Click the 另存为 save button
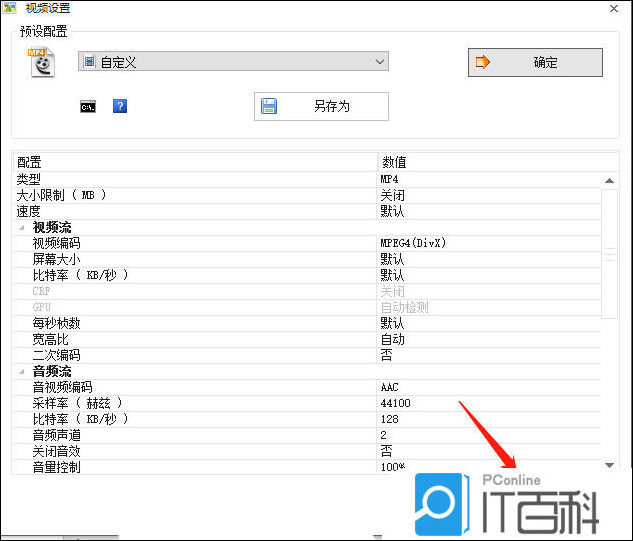The width and height of the screenshot is (633, 541). click(321, 106)
